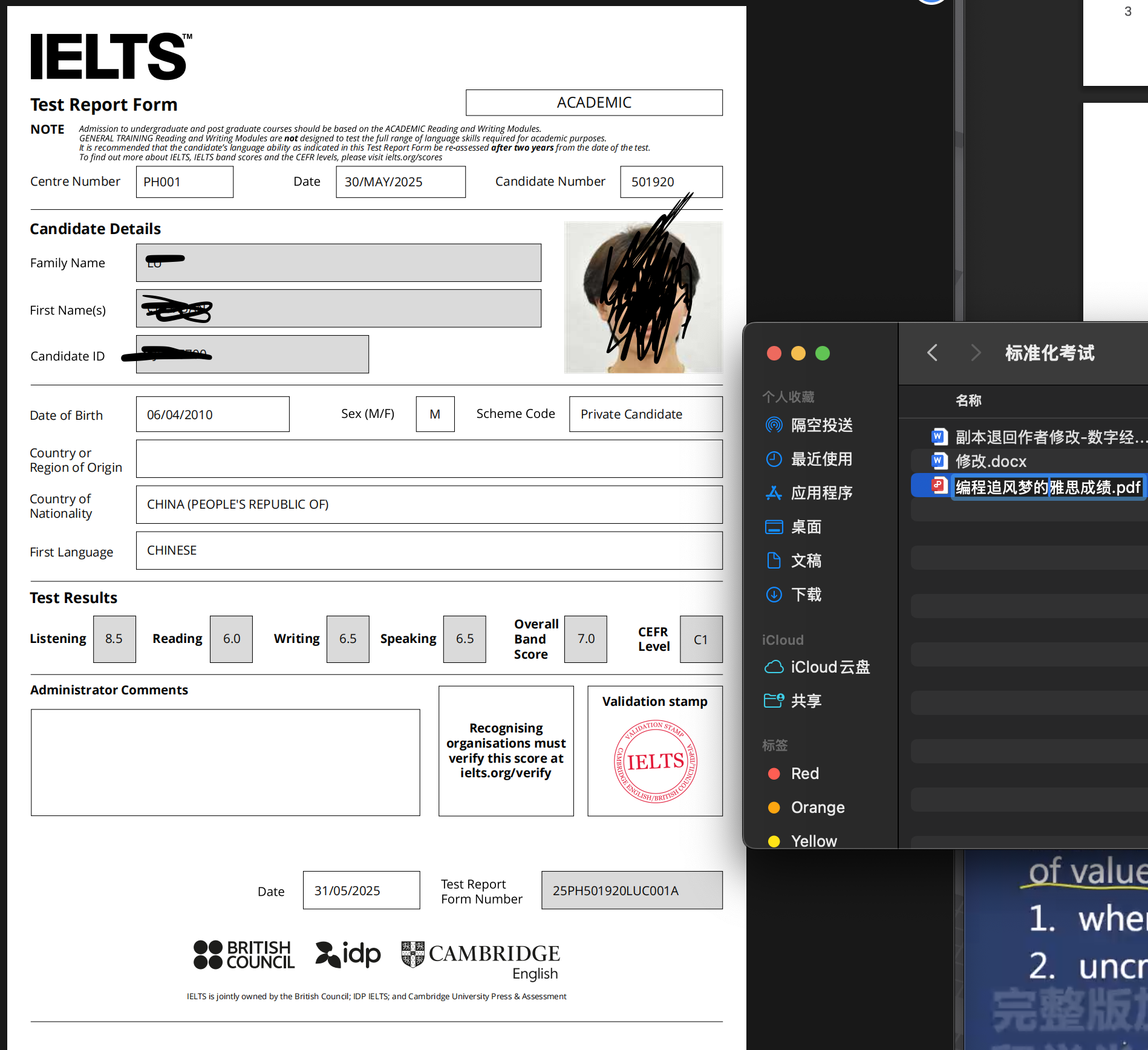Click 个人收藏 section header in sidebar
This screenshot has height=1050, width=1148.
pyautogui.click(x=788, y=397)
